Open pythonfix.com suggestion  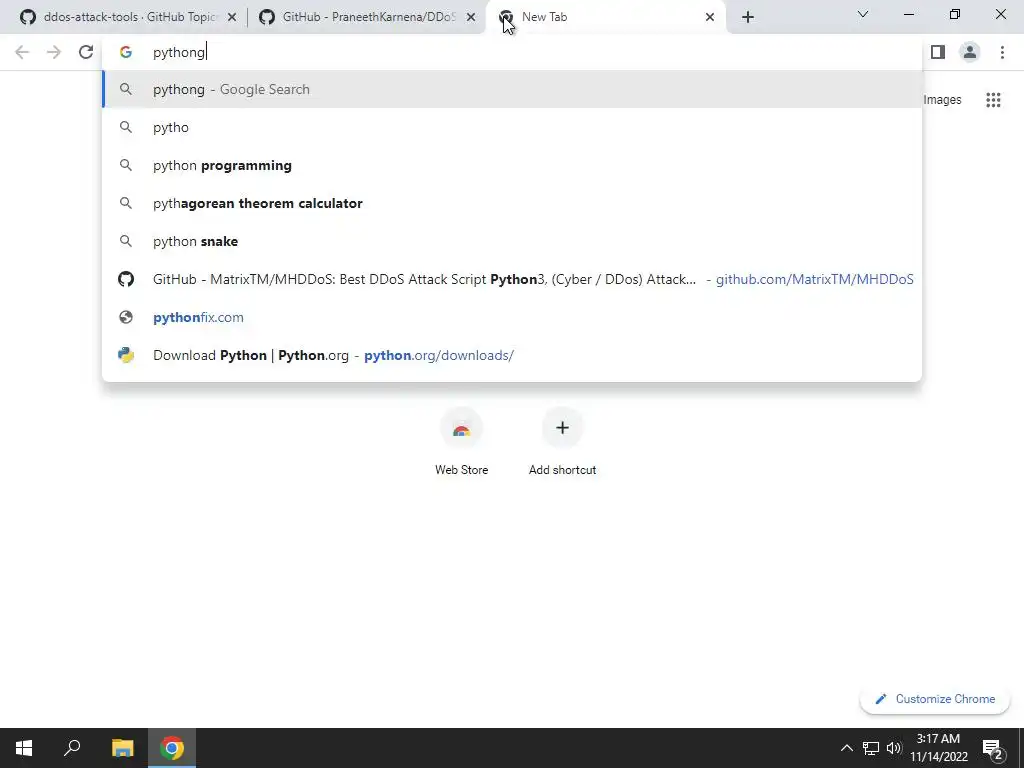pyautogui.click(x=512, y=317)
